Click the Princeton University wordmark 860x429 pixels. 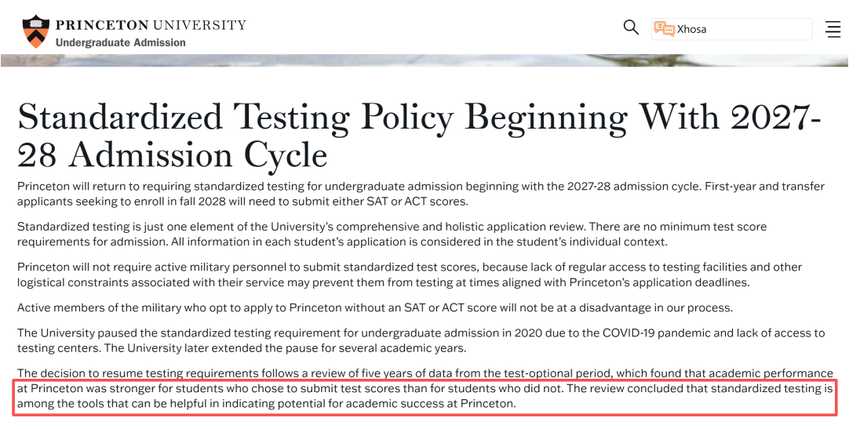[151, 24]
